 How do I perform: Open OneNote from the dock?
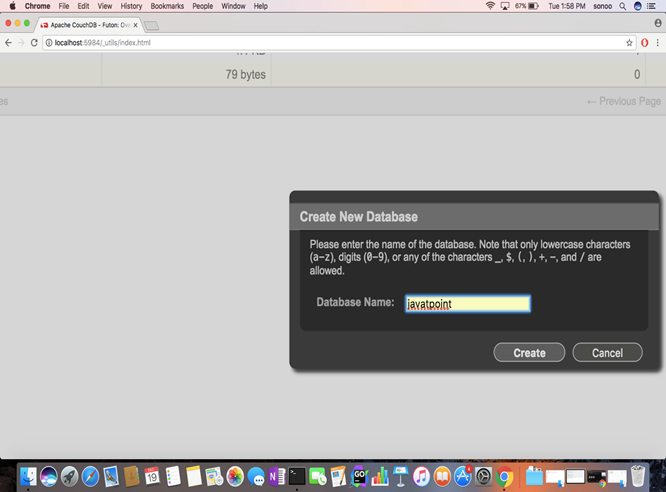[277, 476]
